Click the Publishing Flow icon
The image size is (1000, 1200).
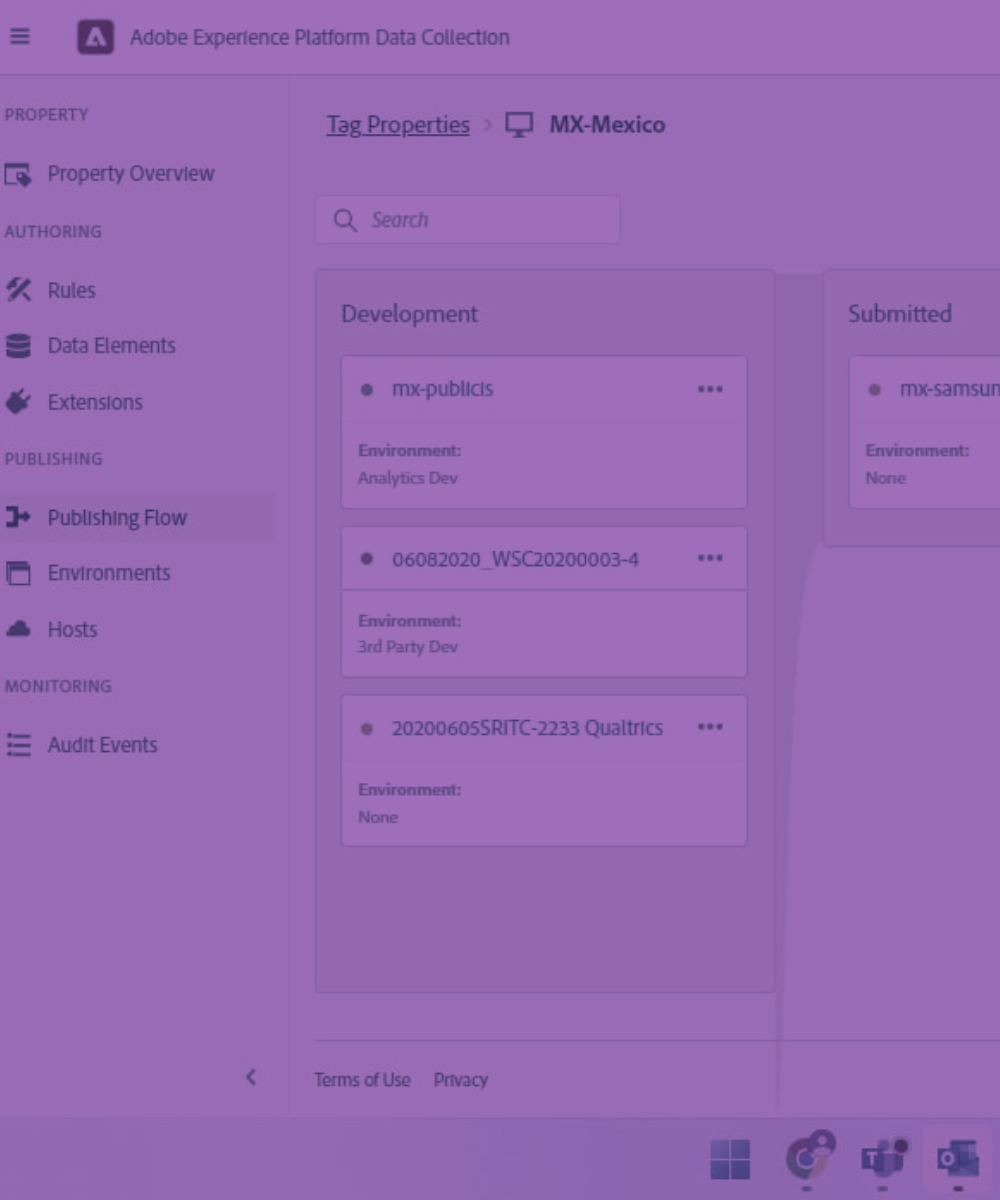click(18, 517)
